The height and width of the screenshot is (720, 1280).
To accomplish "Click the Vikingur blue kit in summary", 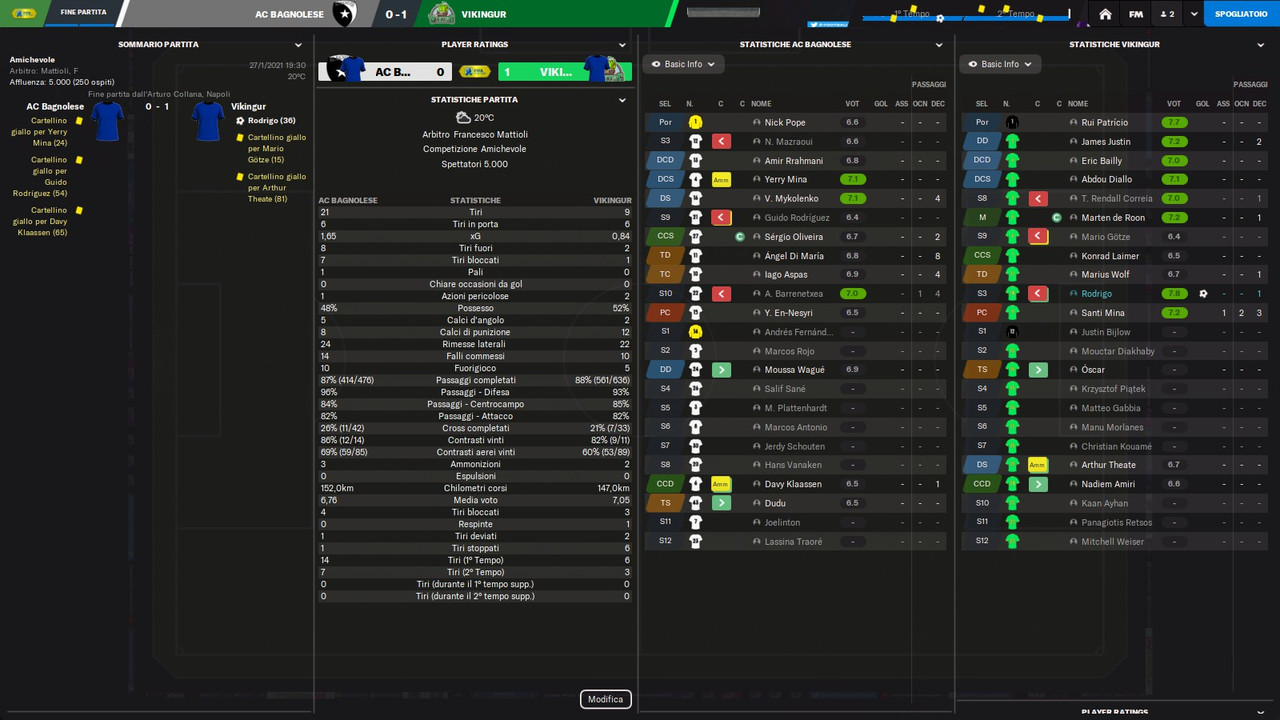I will [x=208, y=121].
